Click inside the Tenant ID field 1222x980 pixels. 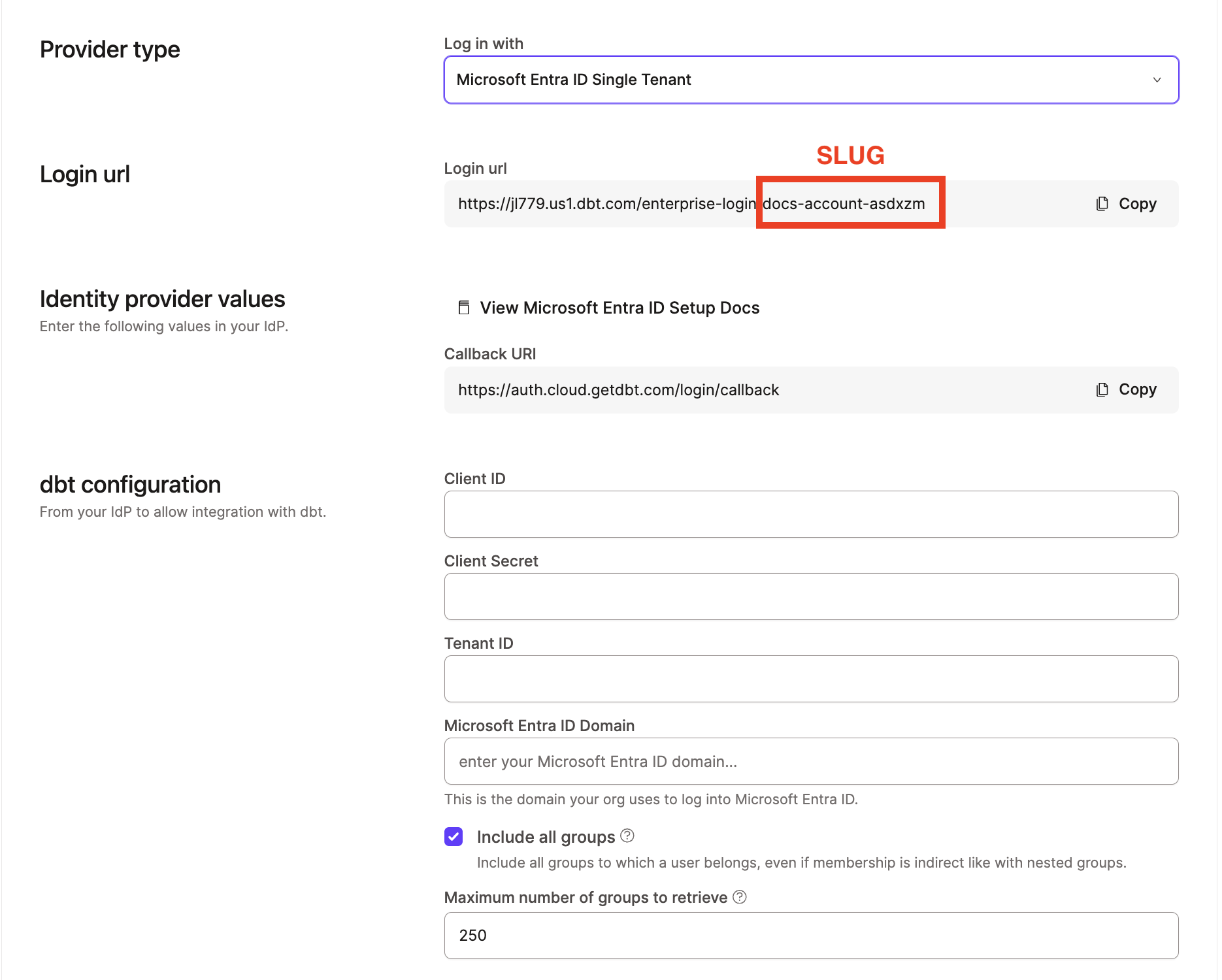click(810, 678)
